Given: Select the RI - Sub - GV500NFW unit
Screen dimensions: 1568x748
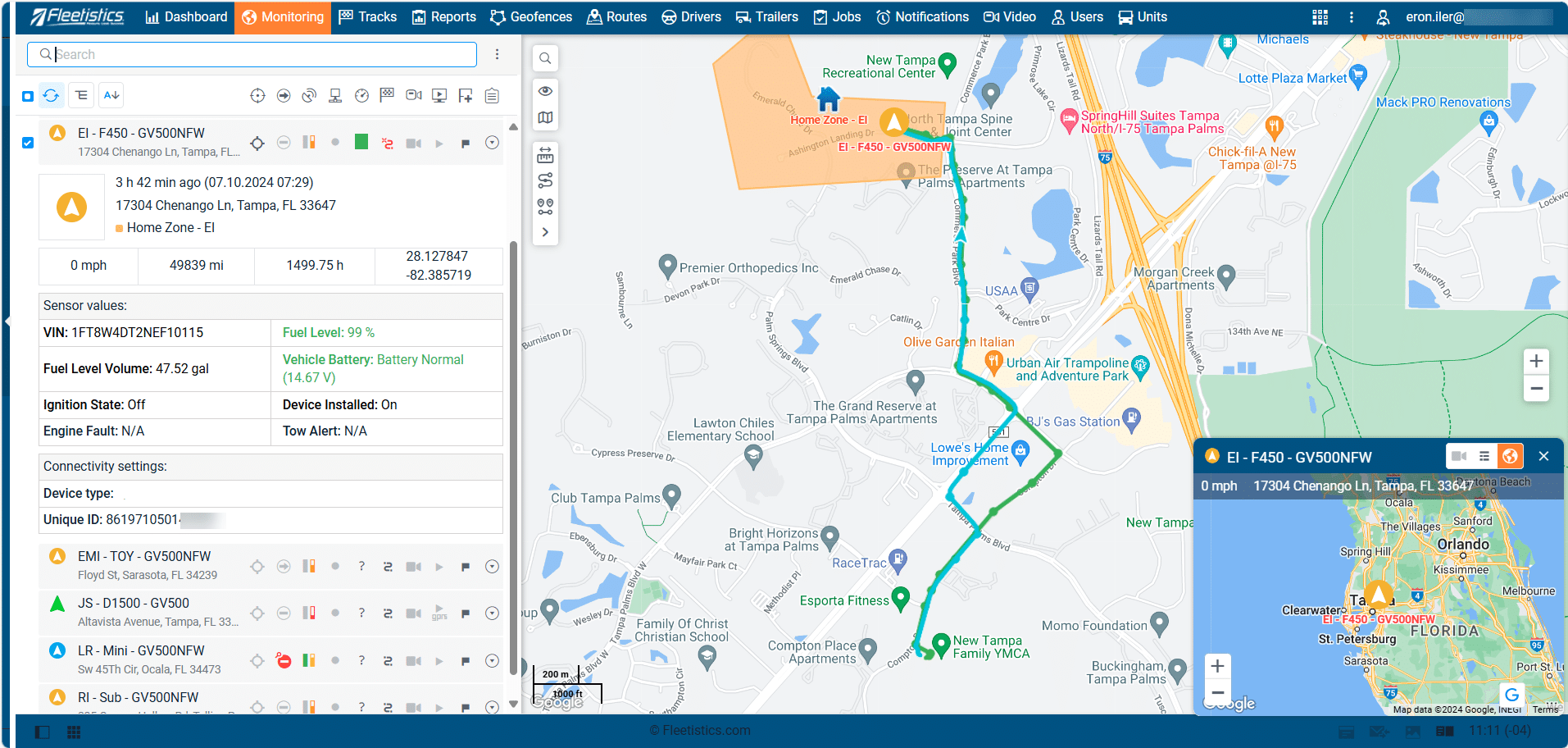Looking at the screenshot, I should [x=138, y=697].
